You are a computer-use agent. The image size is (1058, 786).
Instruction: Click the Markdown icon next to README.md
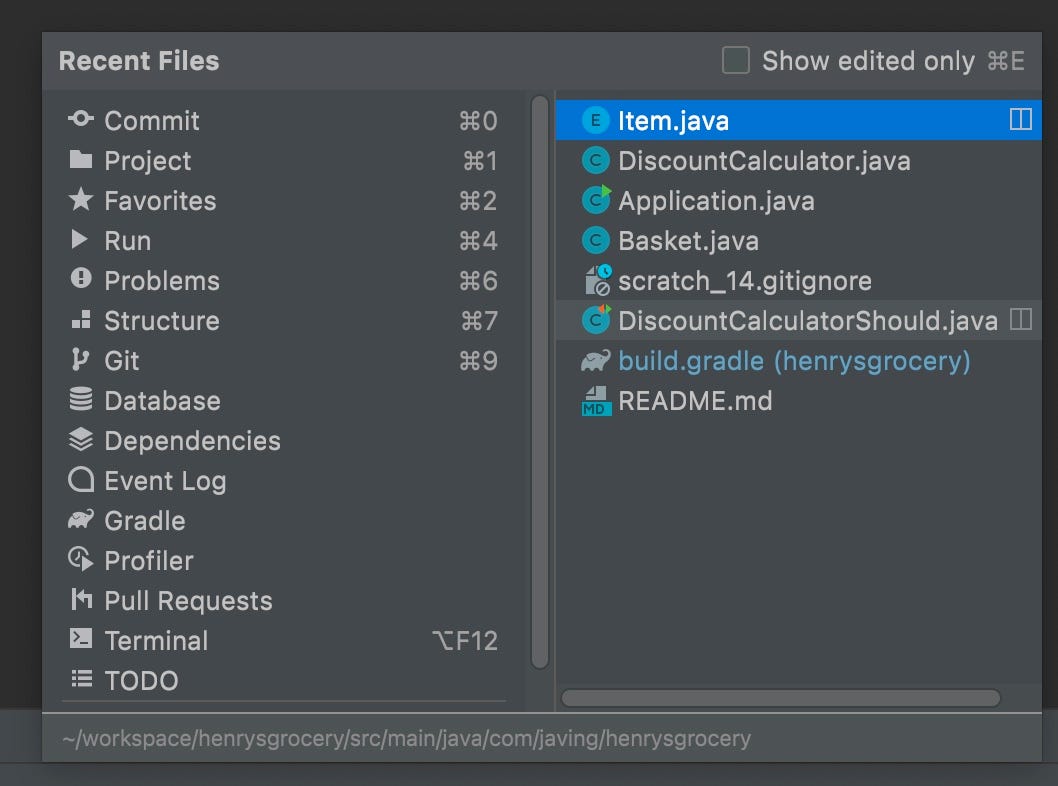595,400
